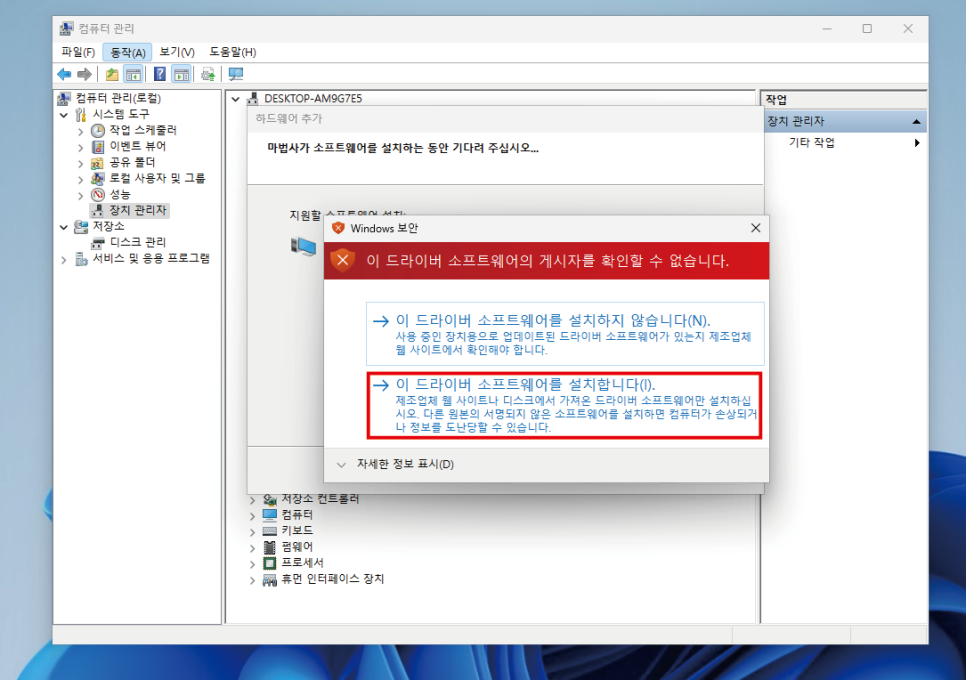
Task: Click the 작업 스케줄러 clock icon
Action: 97,130
